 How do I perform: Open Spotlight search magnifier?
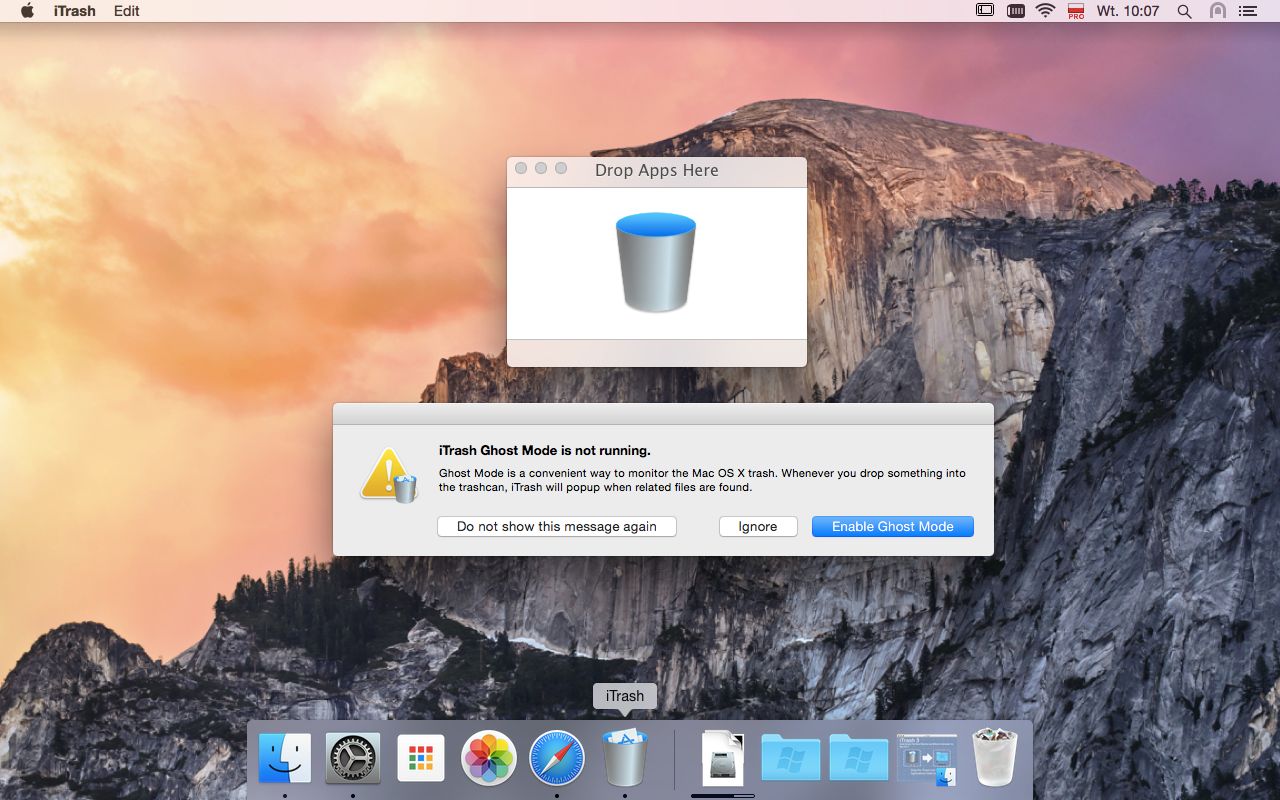click(1185, 11)
